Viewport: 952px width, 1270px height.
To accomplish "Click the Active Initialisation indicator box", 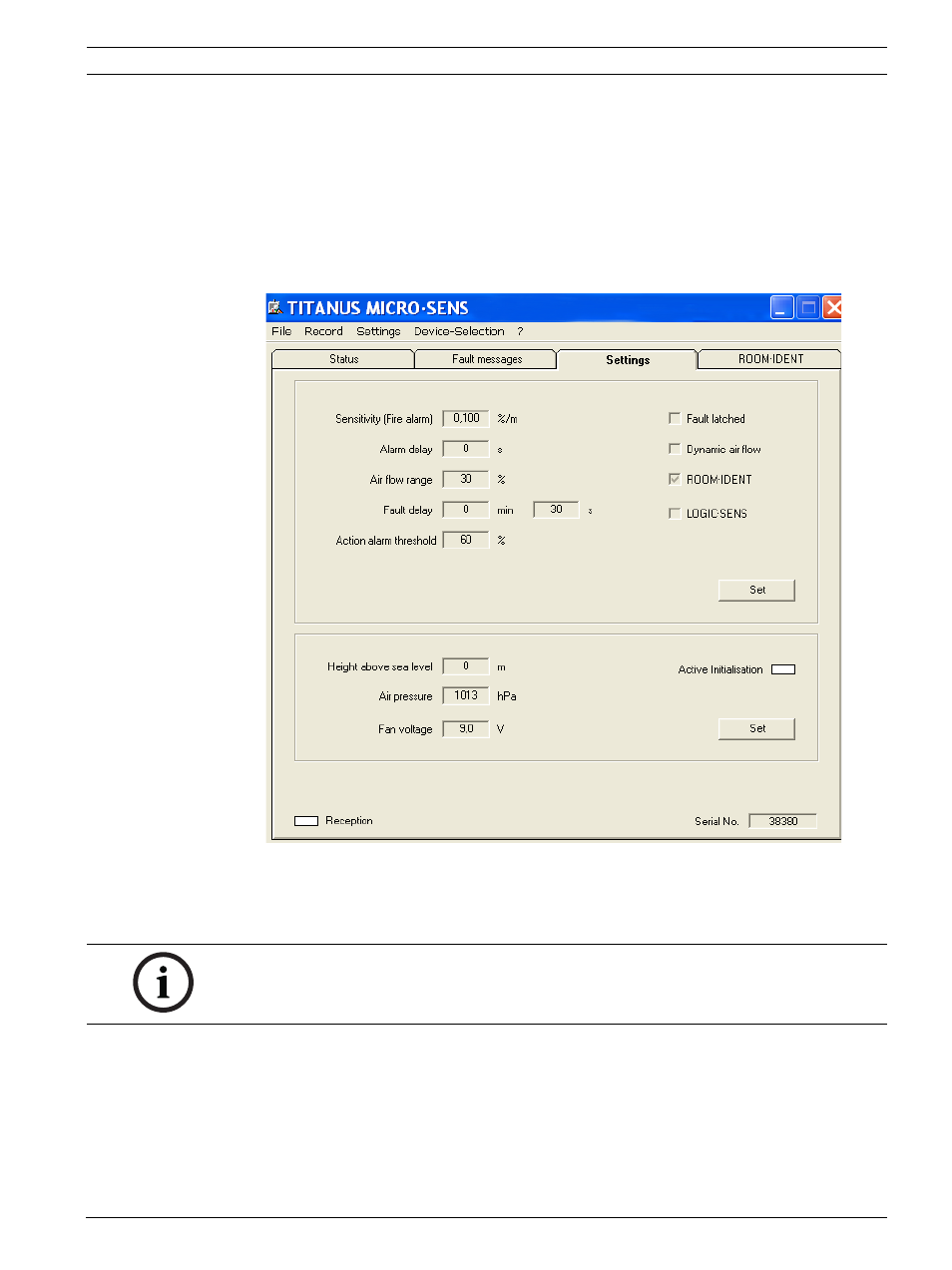I will (x=783, y=669).
